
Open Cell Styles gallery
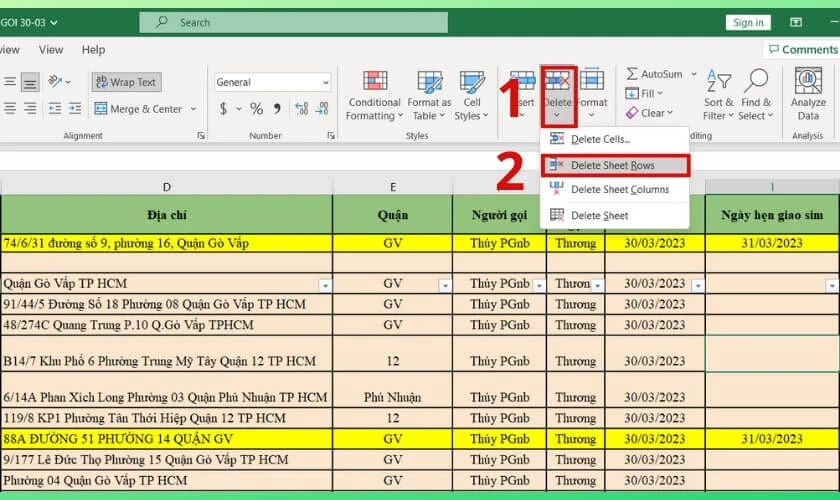click(471, 95)
